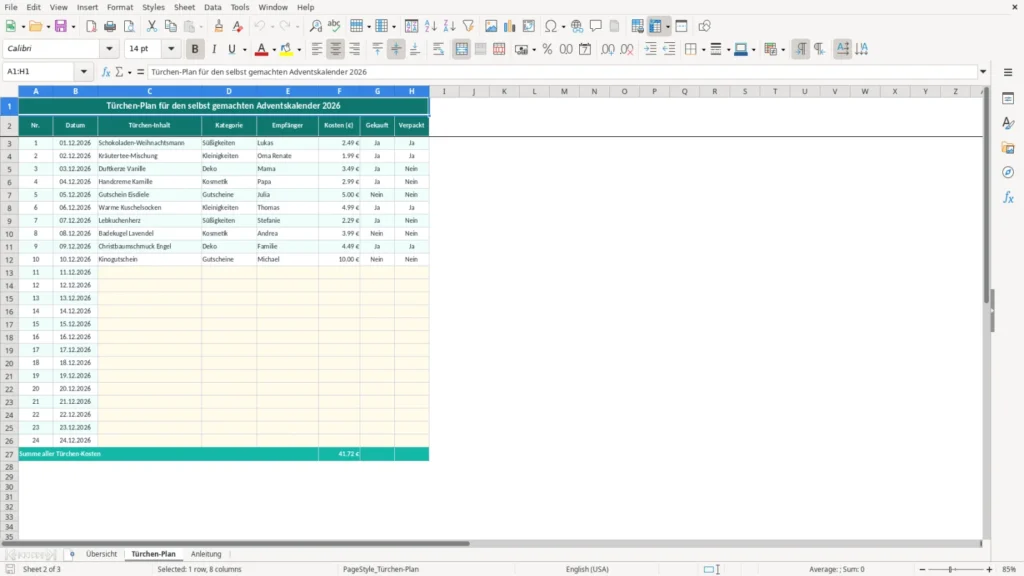Toggle underline formatting
Screen dimensions: 1024x576
click(x=232, y=49)
